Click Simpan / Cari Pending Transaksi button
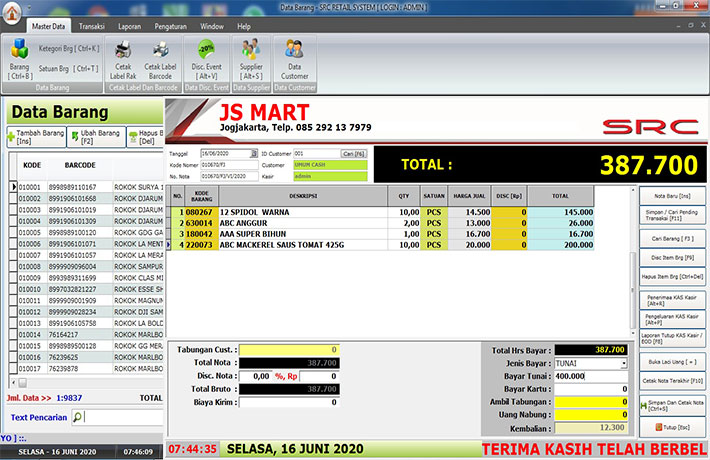 672,215
